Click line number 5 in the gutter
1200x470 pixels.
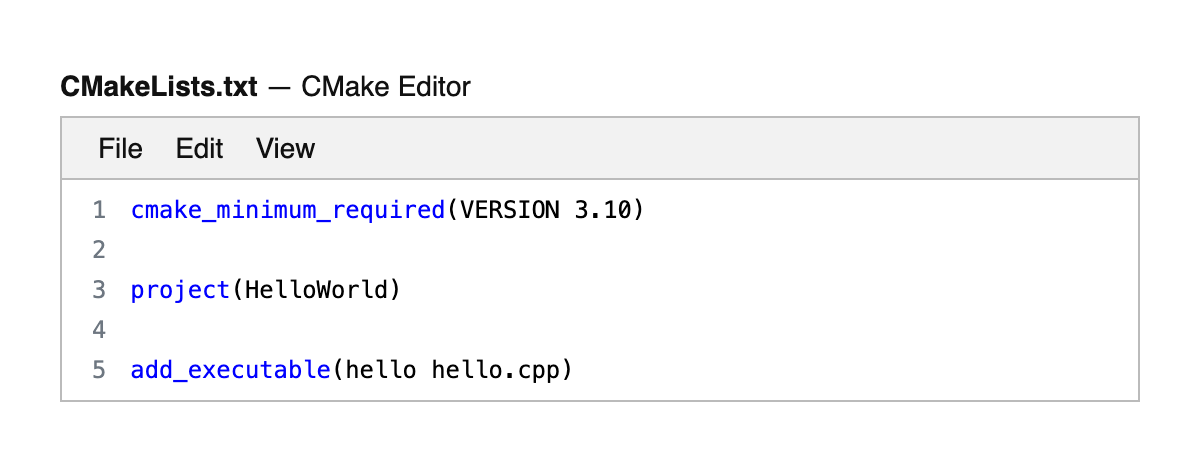pos(98,370)
